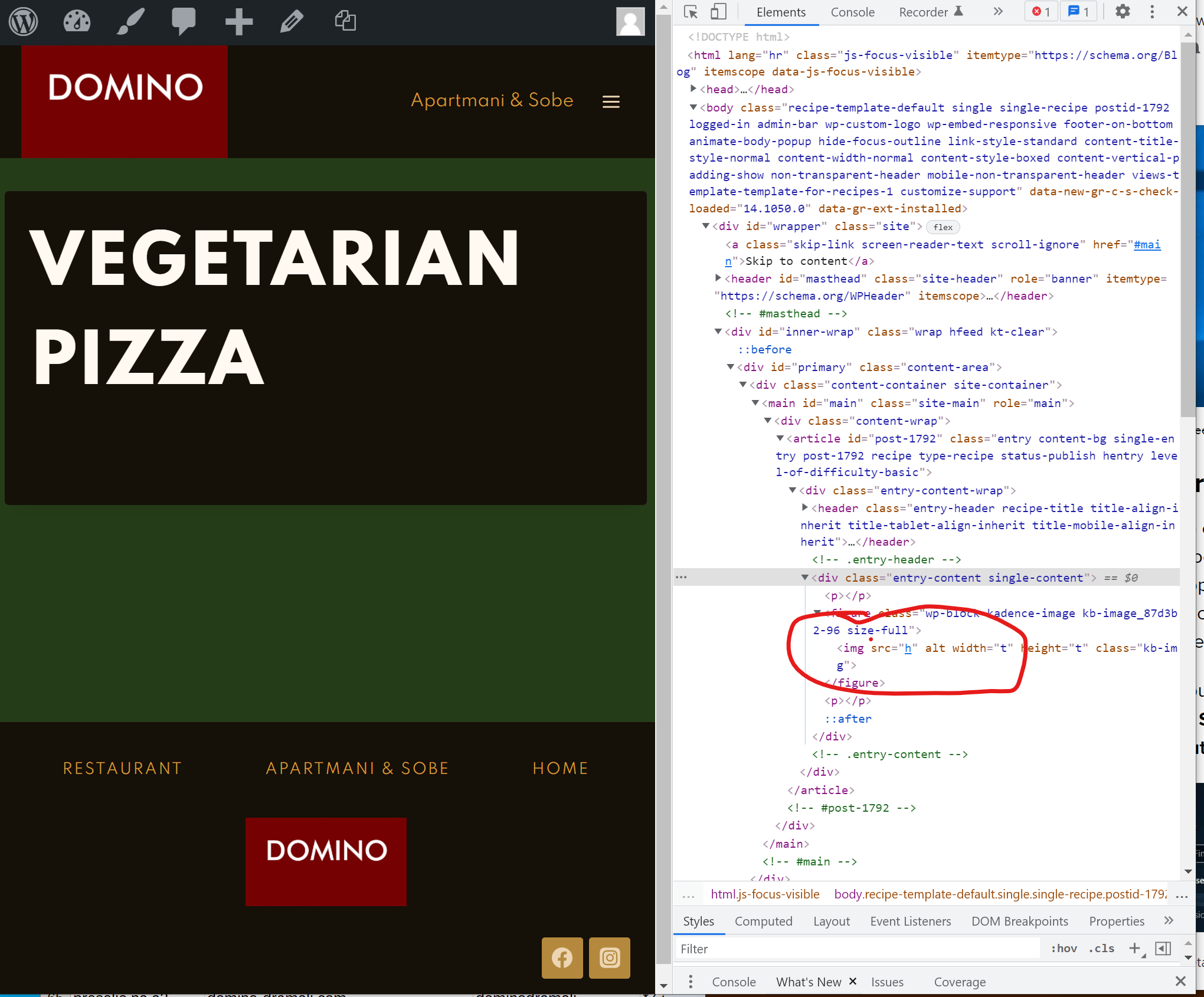Screen dimensions: 1204x997
Task: Open the DevTools three-dot customize menu
Action: tap(1152, 12)
